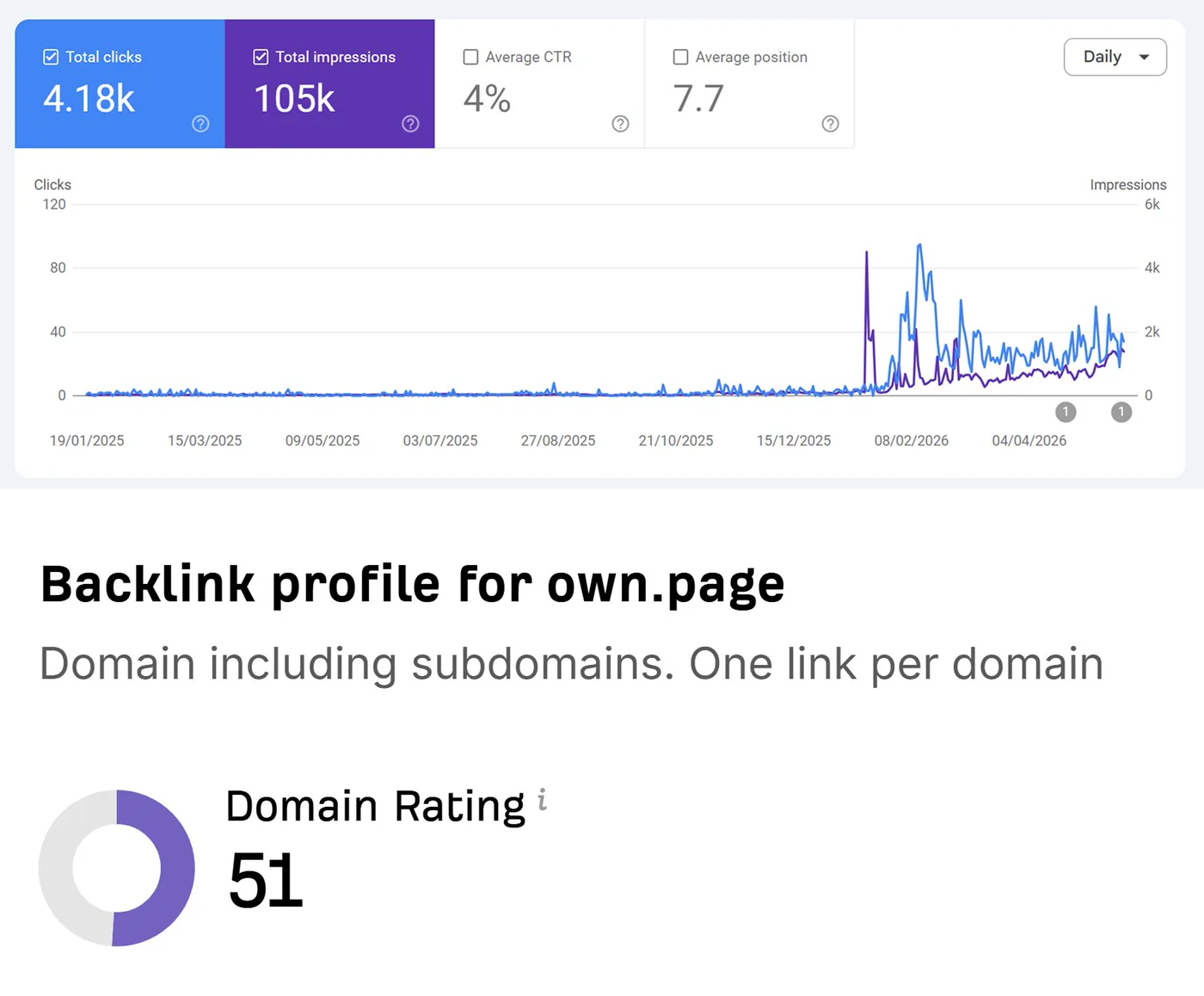The width and height of the screenshot is (1204, 996).
Task: Click the Impressions axis title
Action: pyautogui.click(x=1128, y=185)
